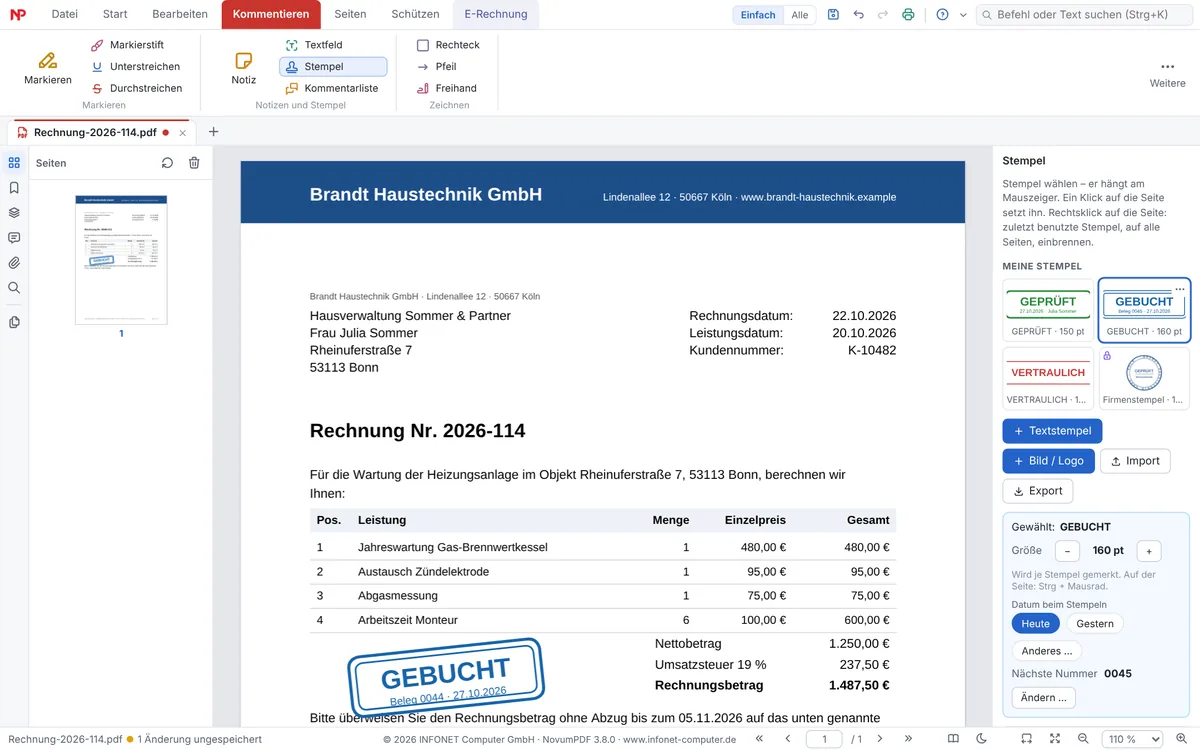
Task: Create a new Textstempel
Action: point(1052,431)
